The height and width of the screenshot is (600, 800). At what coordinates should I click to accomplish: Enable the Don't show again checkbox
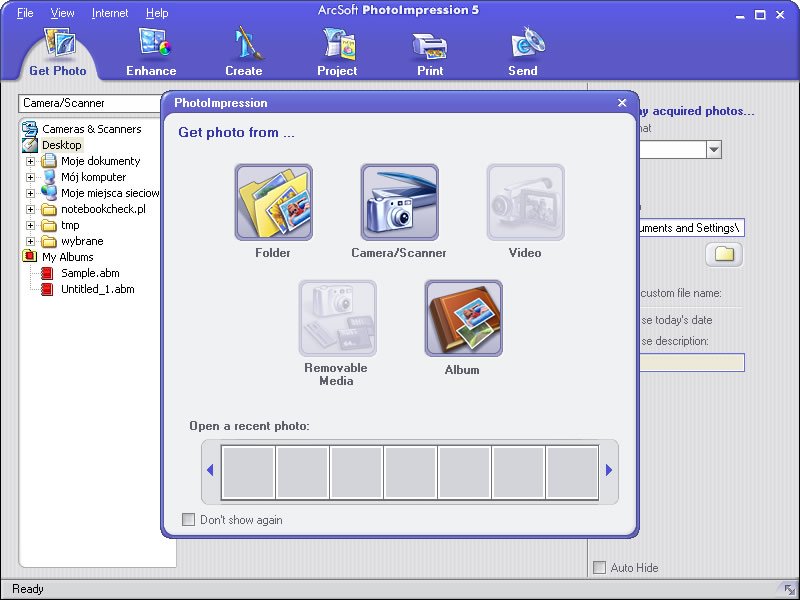click(x=188, y=519)
